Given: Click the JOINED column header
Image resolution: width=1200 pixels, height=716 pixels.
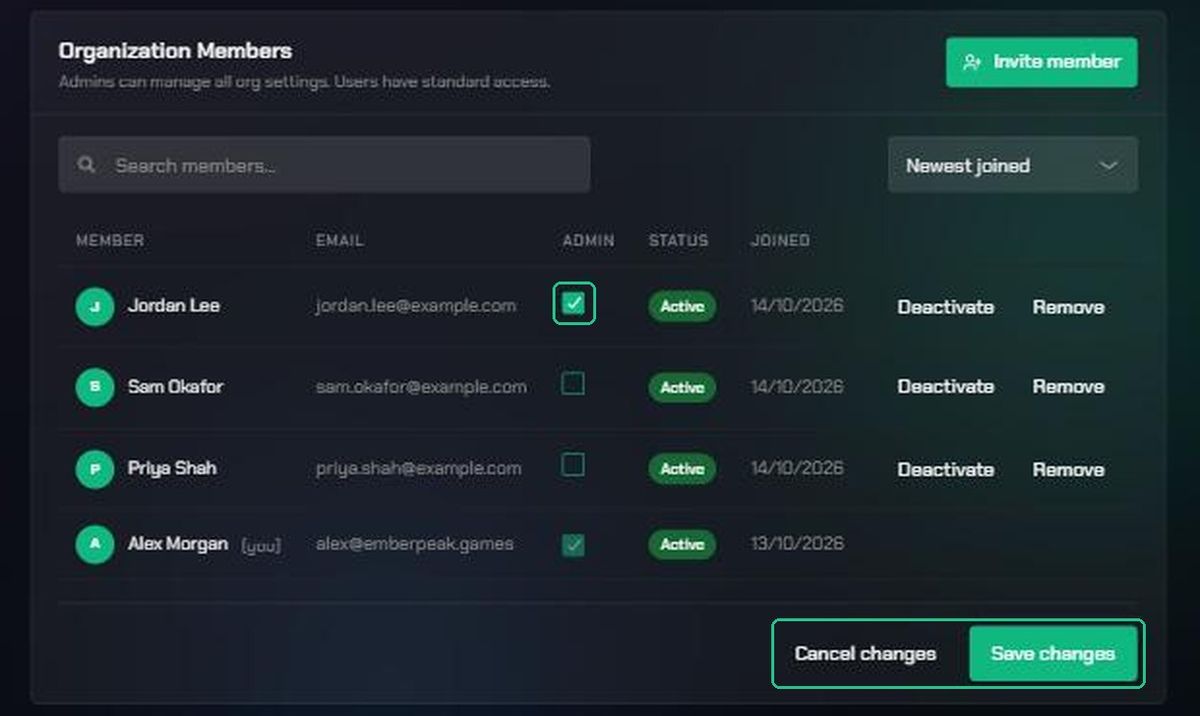Looking at the screenshot, I should [x=780, y=241].
